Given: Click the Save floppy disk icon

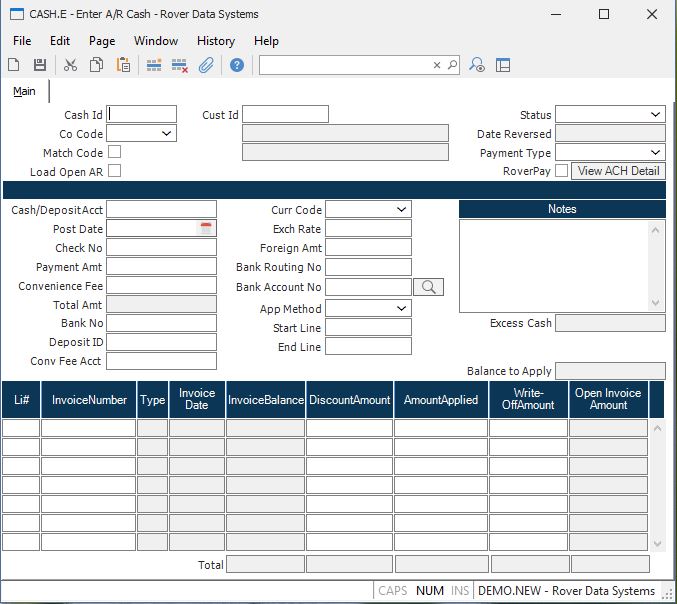Looking at the screenshot, I should 40,65.
